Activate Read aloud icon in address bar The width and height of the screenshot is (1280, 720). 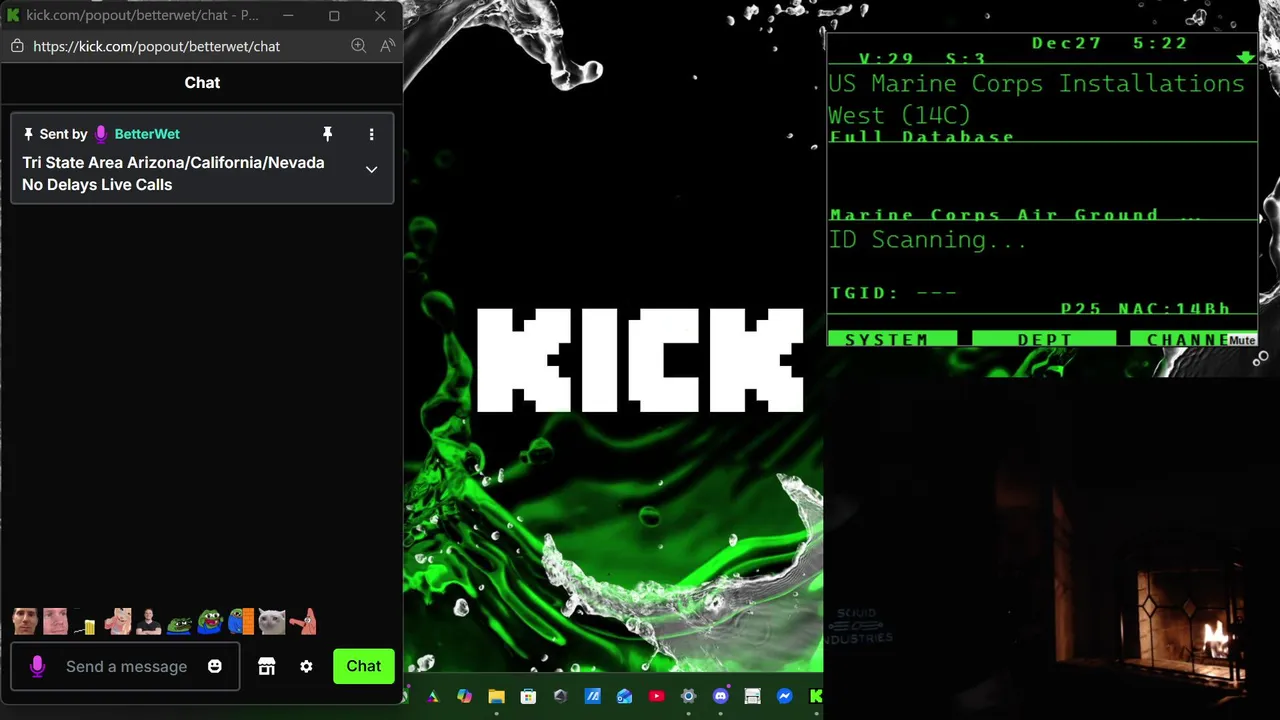point(388,46)
